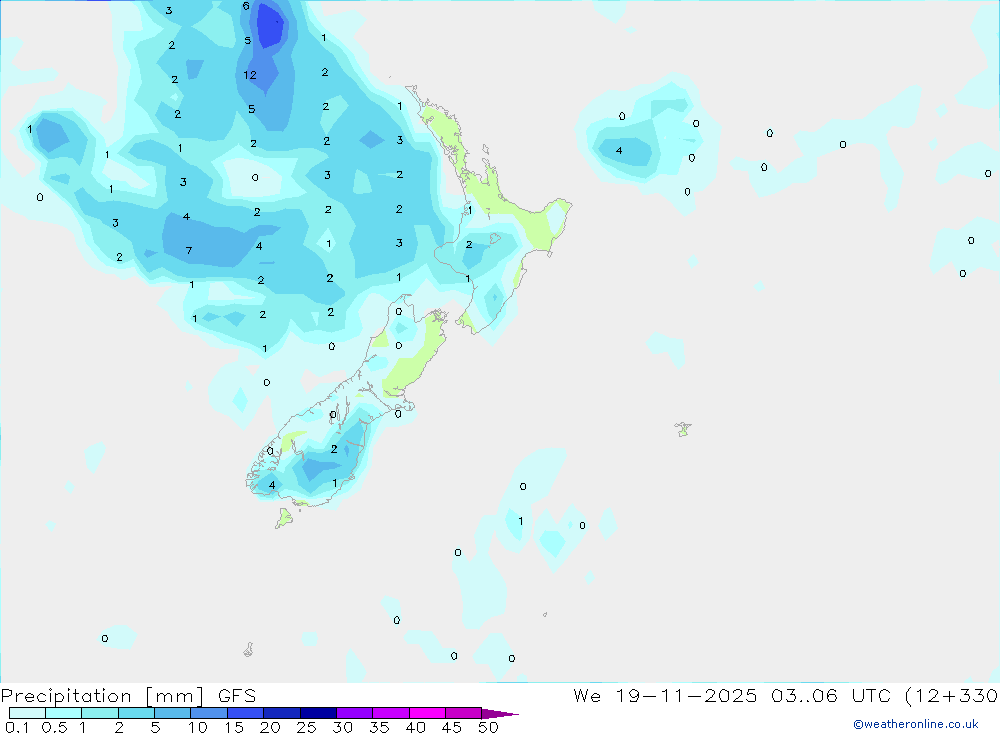Image resolution: width=1000 pixels, height=733 pixels.
Task: Select the 1–2 mm legend swatch
Action: pos(100,713)
